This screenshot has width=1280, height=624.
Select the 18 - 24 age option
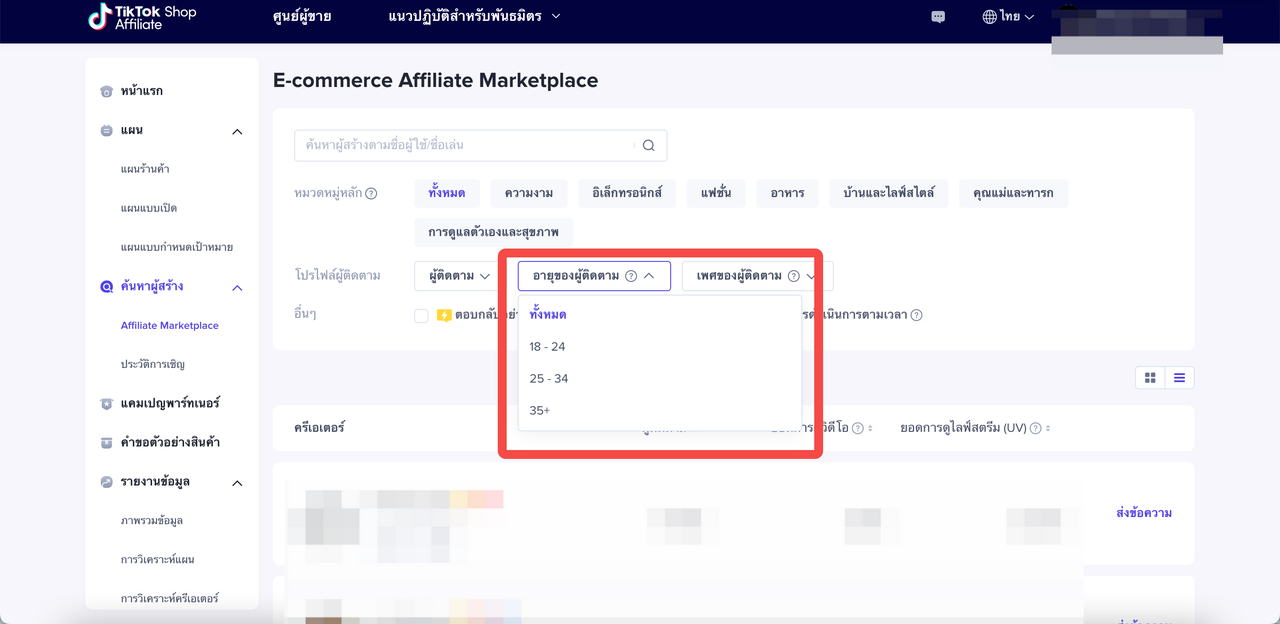point(547,347)
